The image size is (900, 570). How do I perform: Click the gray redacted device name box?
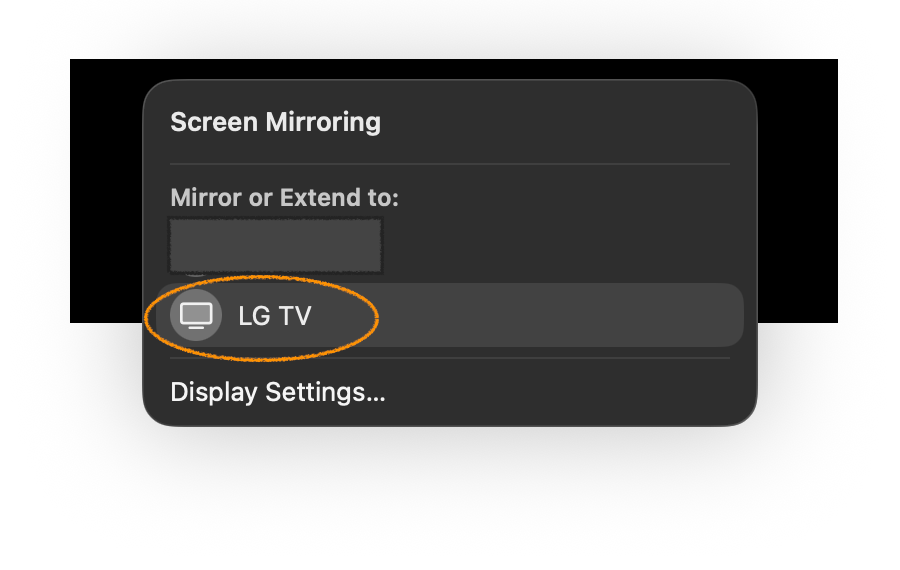click(276, 244)
